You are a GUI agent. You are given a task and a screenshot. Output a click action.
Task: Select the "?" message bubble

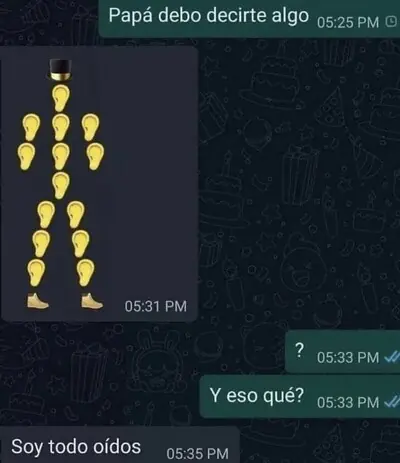click(342, 352)
